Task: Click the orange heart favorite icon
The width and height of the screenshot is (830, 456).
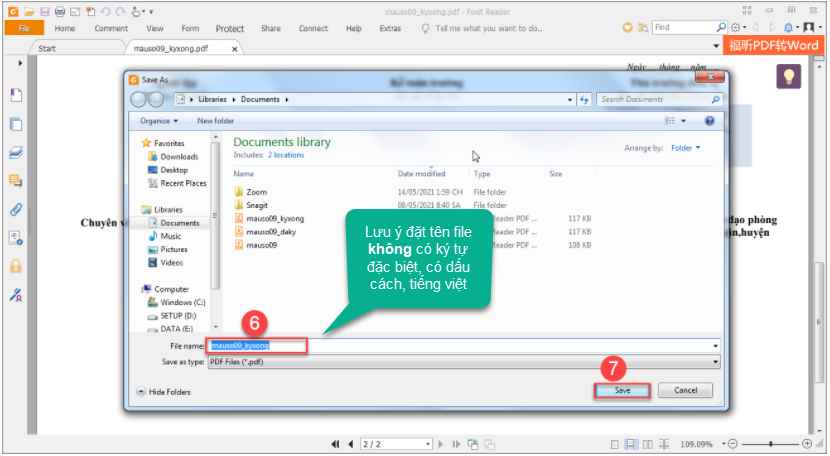Action: tap(627, 28)
